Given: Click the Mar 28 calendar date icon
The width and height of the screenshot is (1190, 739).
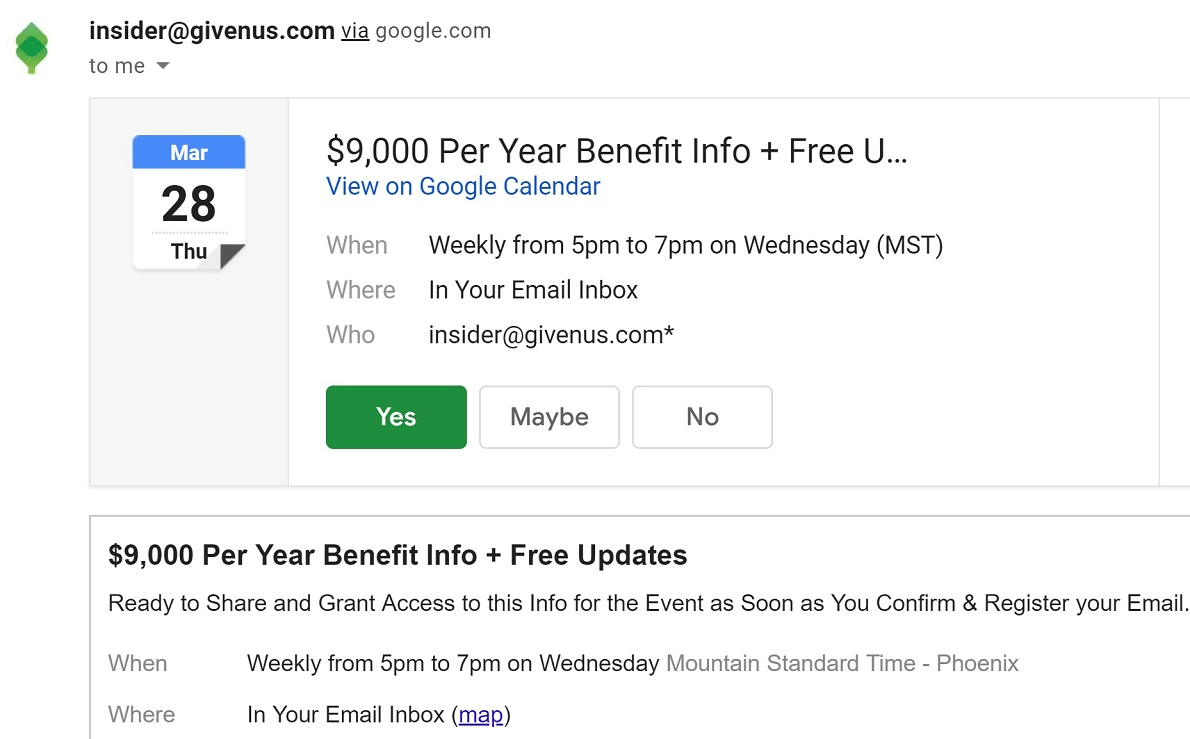Looking at the screenshot, I should pyautogui.click(x=189, y=203).
